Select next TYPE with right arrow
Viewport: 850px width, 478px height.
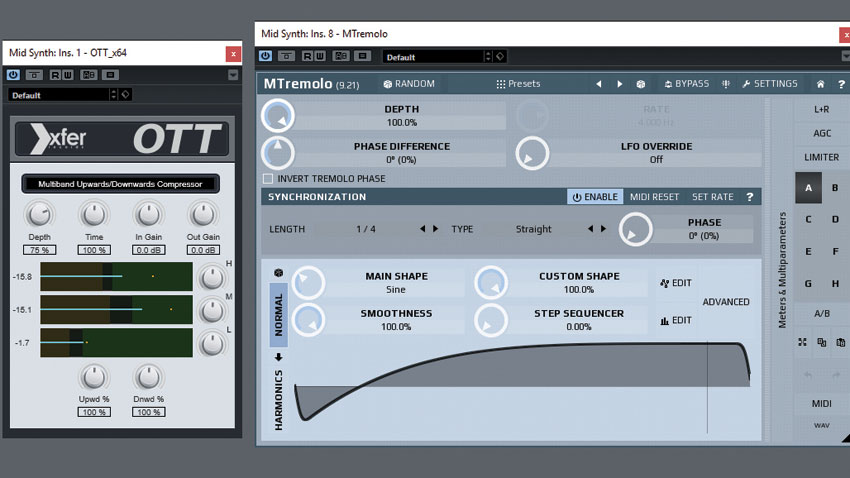[603, 229]
